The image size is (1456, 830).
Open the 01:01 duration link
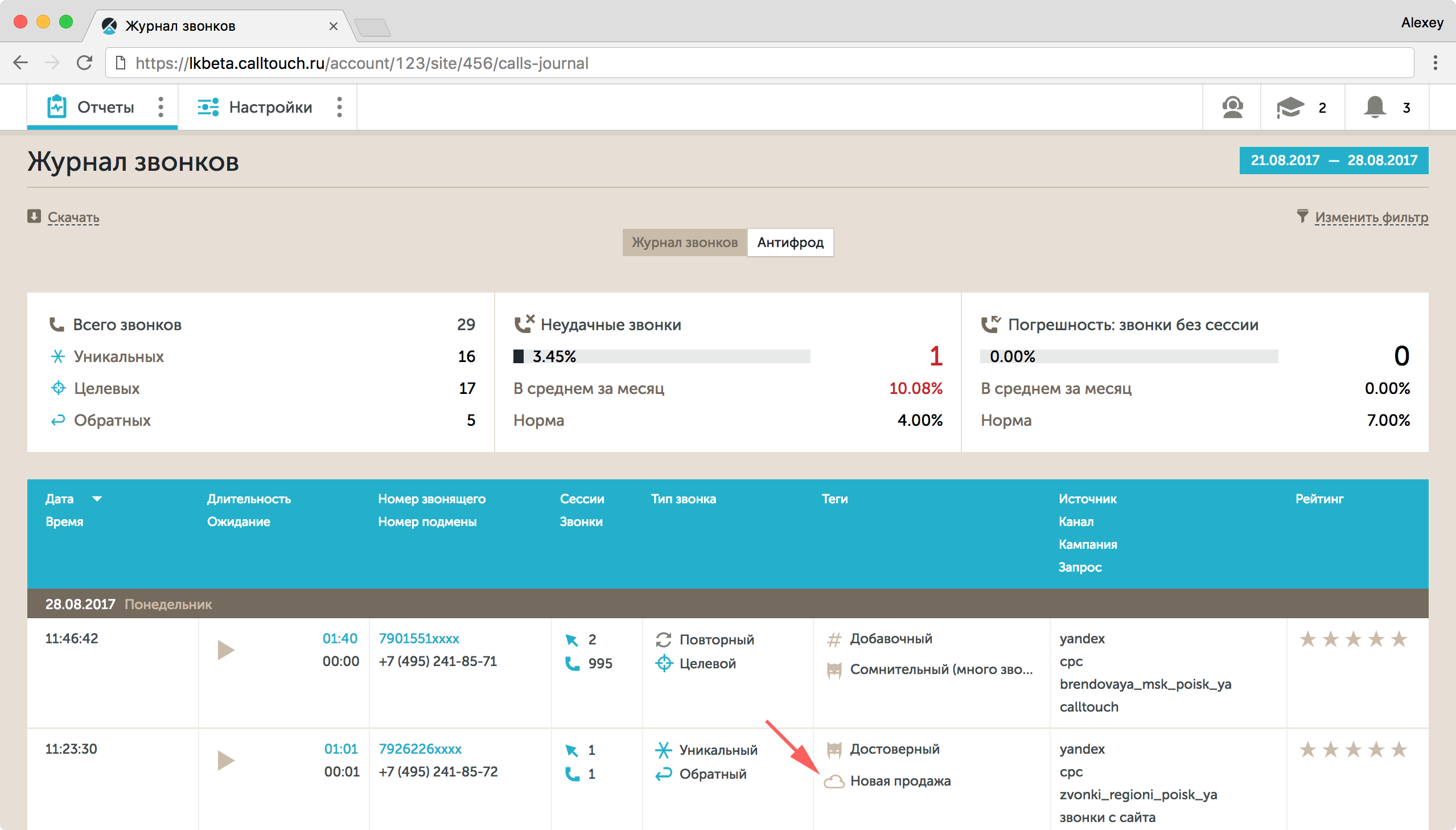(x=341, y=749)
